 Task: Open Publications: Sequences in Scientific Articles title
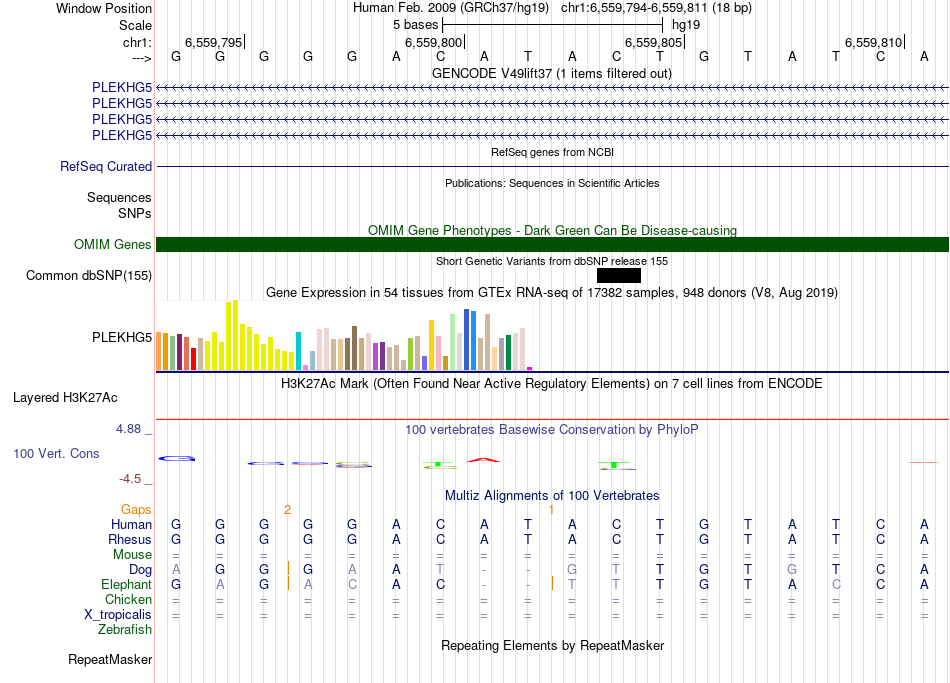coord(552,183)
